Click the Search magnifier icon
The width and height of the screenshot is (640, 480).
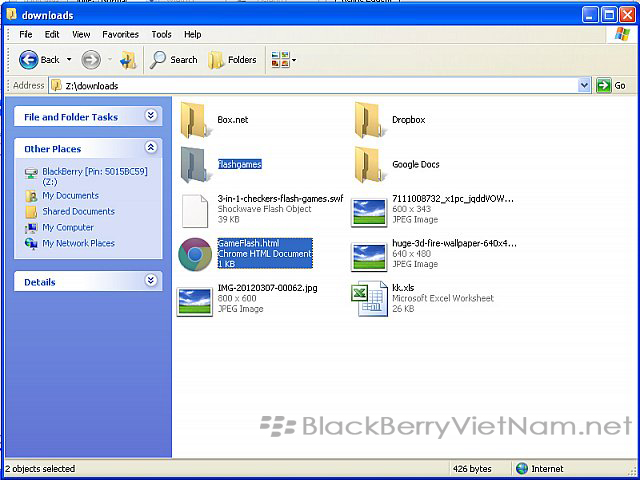[x=158, y=60]
